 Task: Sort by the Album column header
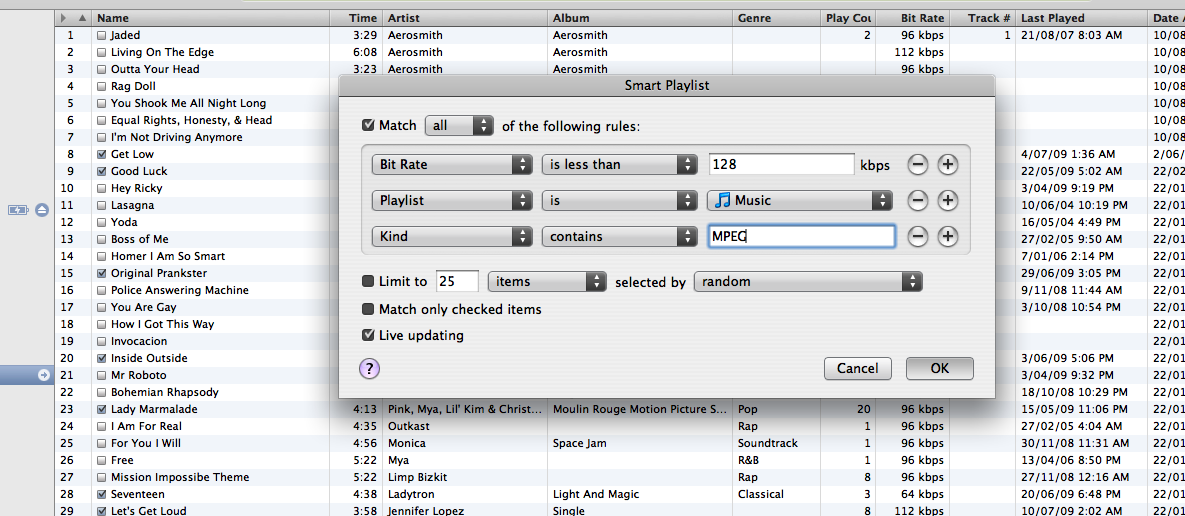click(x=640, y=18)
